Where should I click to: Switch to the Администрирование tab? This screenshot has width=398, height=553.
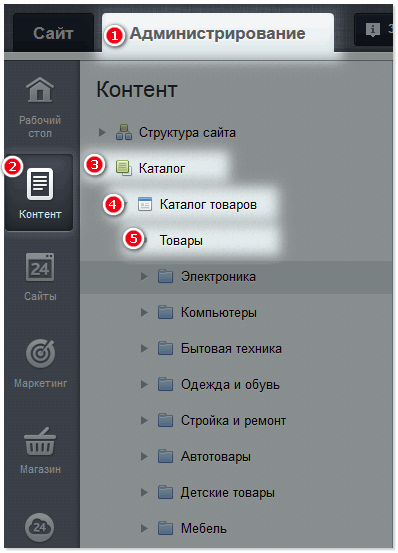(218, 33)
